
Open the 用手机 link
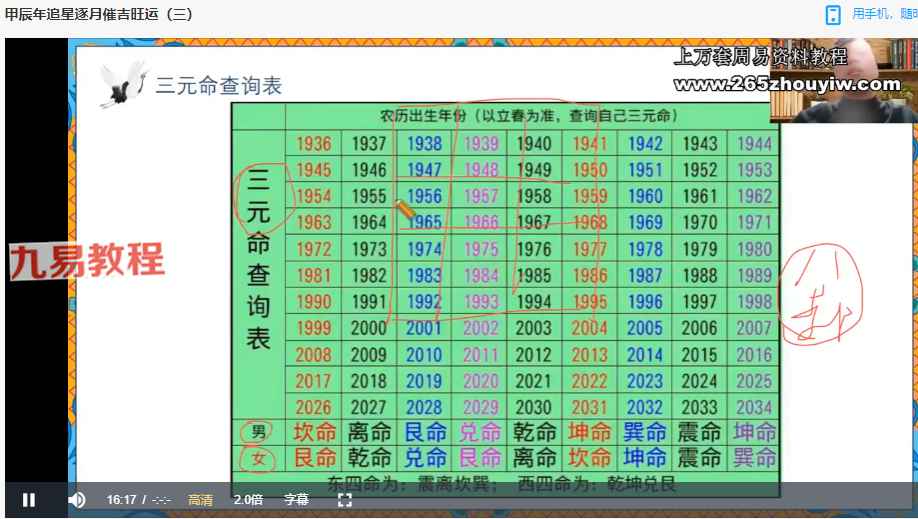click(883, 14)
